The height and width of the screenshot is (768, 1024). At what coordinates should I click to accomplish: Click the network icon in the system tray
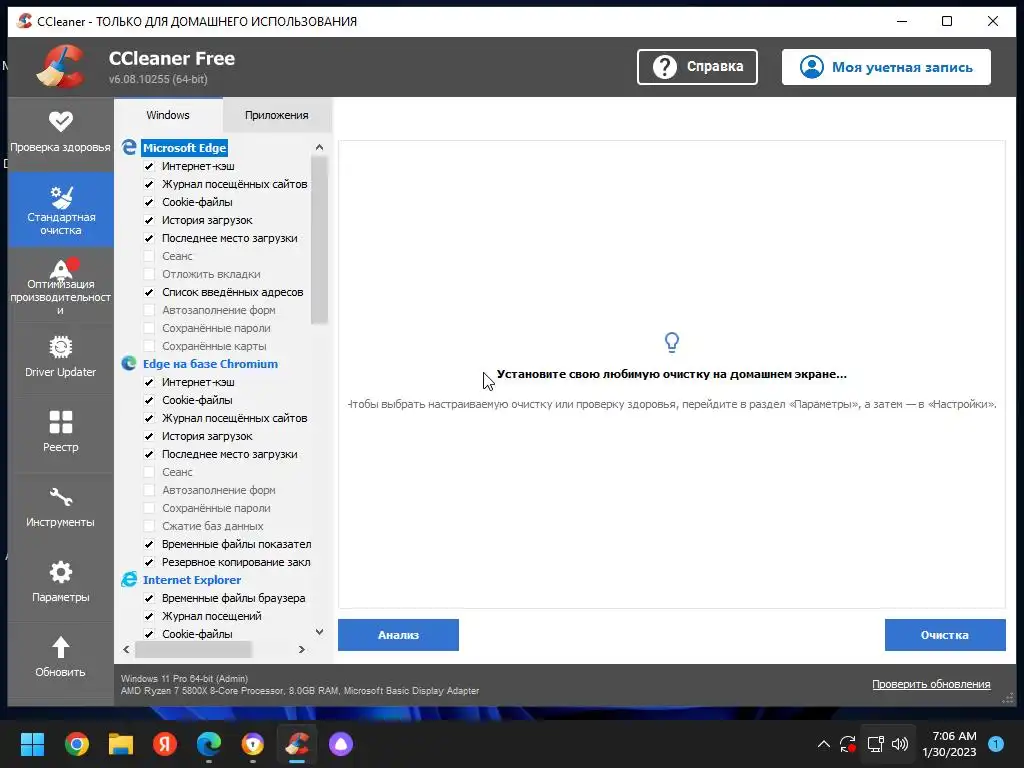coord(875,744)
